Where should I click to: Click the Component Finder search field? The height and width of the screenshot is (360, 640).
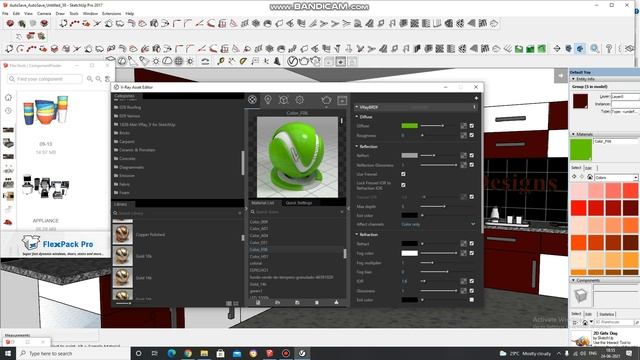click(46, 79)
